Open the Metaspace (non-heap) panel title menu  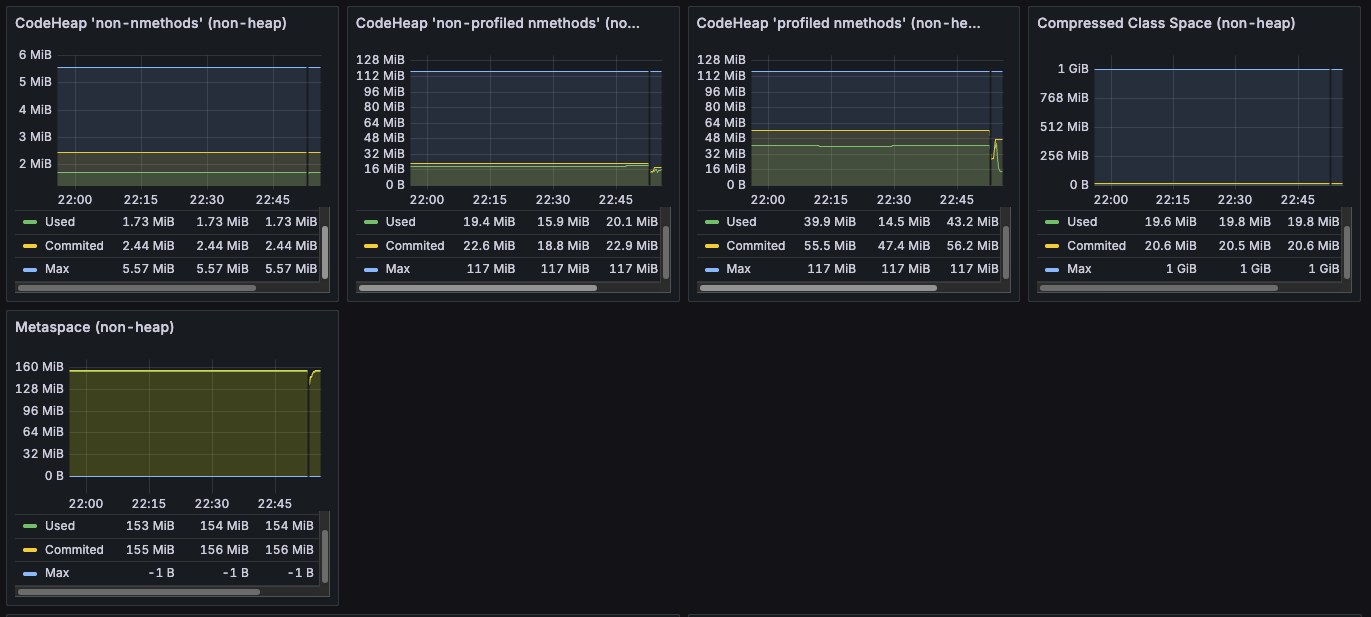(95, 327)
